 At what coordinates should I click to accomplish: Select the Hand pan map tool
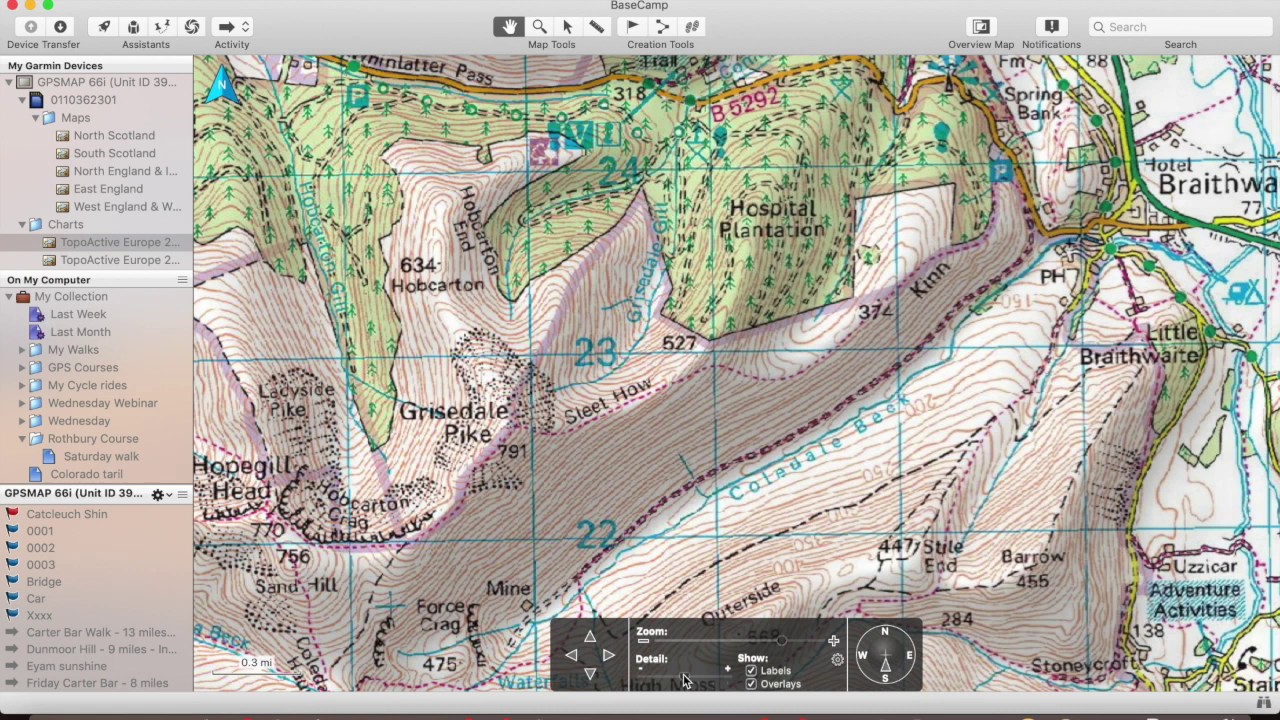click(510, 27)
